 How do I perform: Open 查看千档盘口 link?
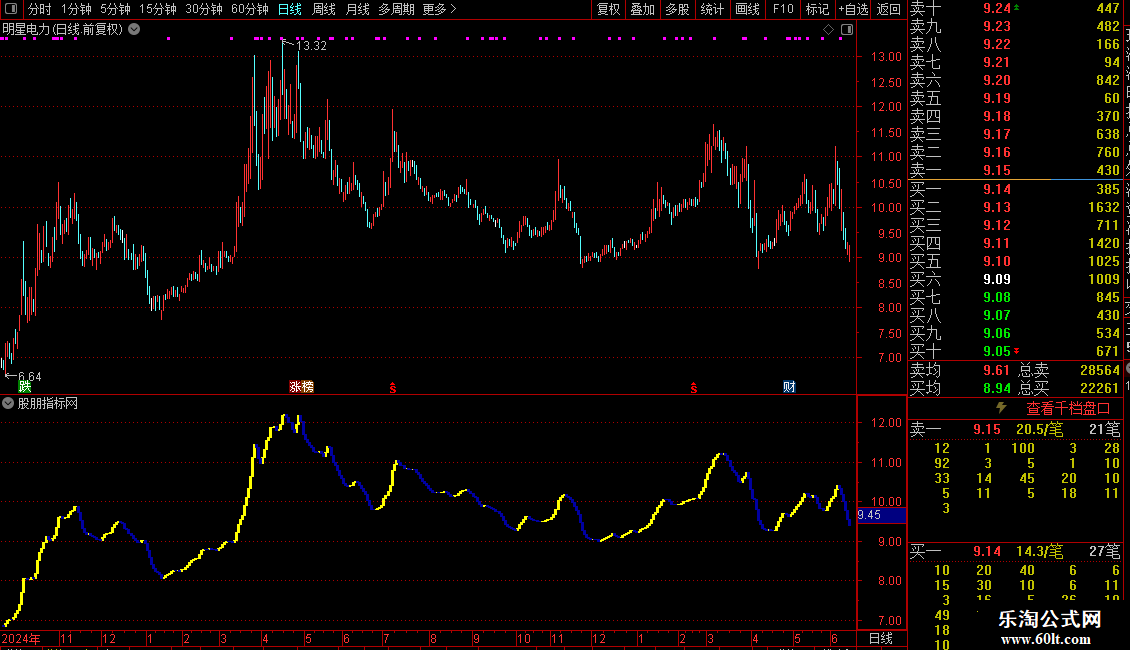coord(1068,409)
